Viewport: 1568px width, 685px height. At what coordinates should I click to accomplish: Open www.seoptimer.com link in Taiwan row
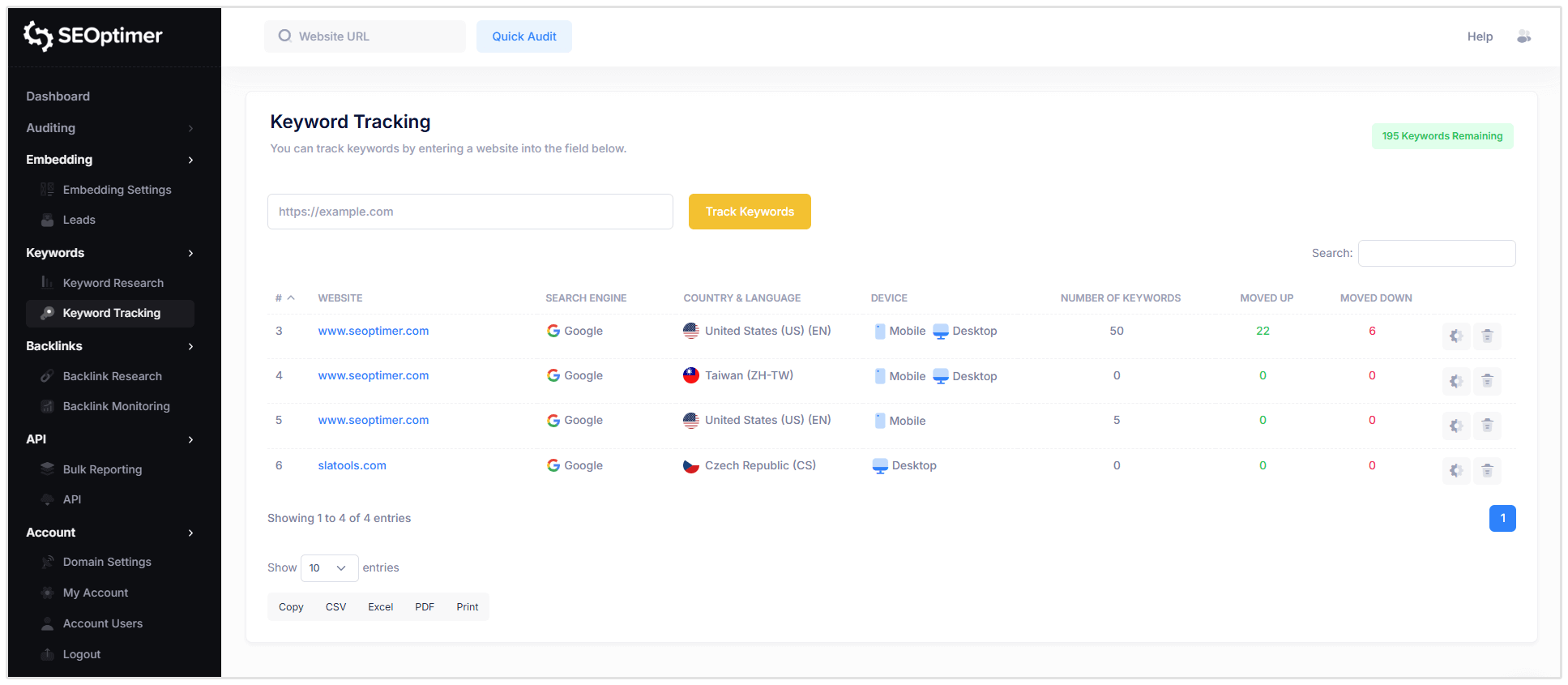[x=374, y=375]
